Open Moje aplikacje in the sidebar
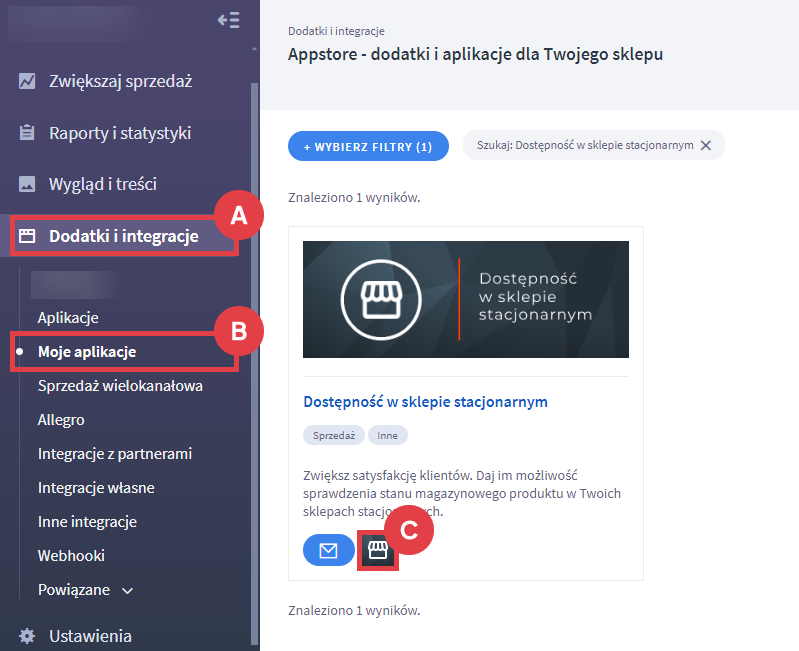Image resolution: width=799 pixels, height=651 pixels. pyautogui.click(x=86, y=352)
